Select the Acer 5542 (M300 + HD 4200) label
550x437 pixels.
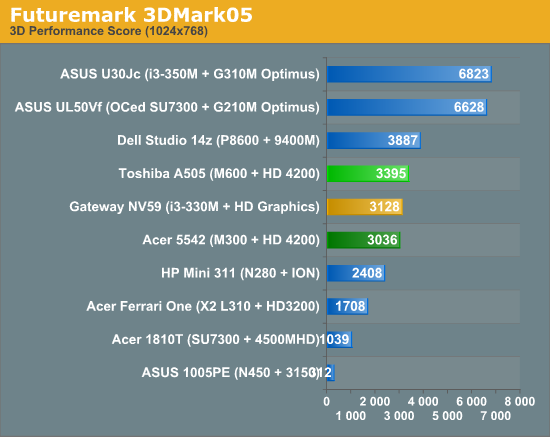coord(231,240)
